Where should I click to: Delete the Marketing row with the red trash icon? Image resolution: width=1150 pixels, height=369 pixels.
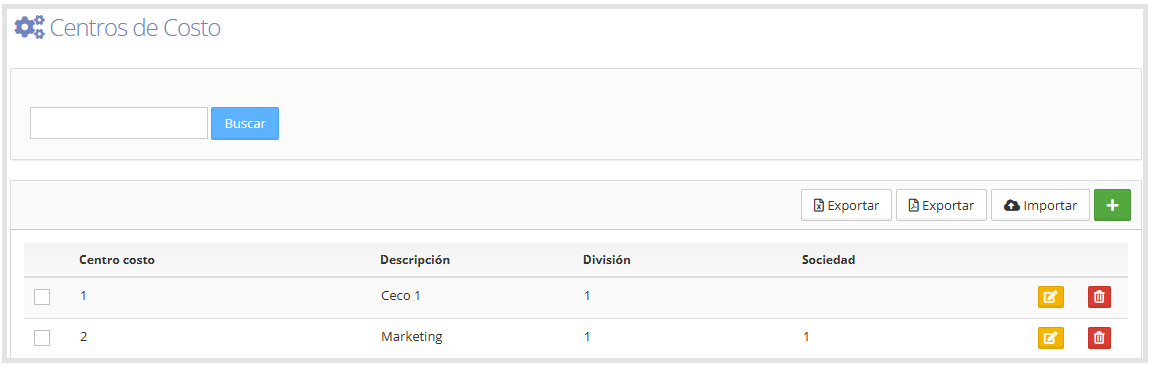point(1099,338)
